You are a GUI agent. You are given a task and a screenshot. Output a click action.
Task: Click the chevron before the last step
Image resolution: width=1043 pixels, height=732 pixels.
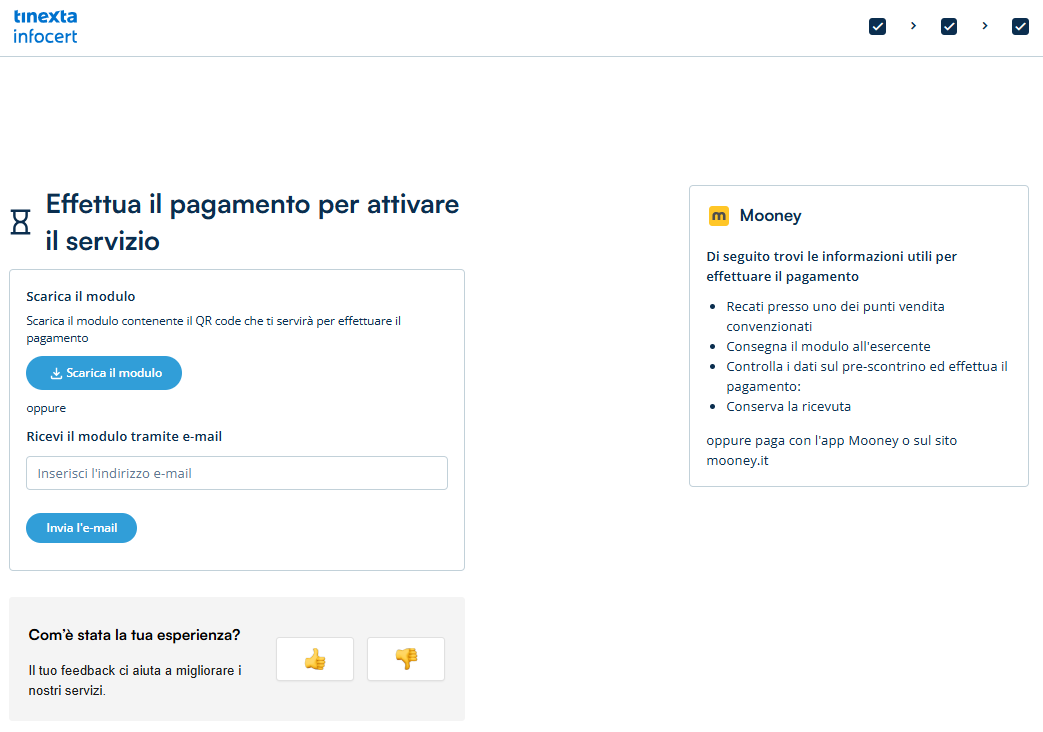coord(985,26)
